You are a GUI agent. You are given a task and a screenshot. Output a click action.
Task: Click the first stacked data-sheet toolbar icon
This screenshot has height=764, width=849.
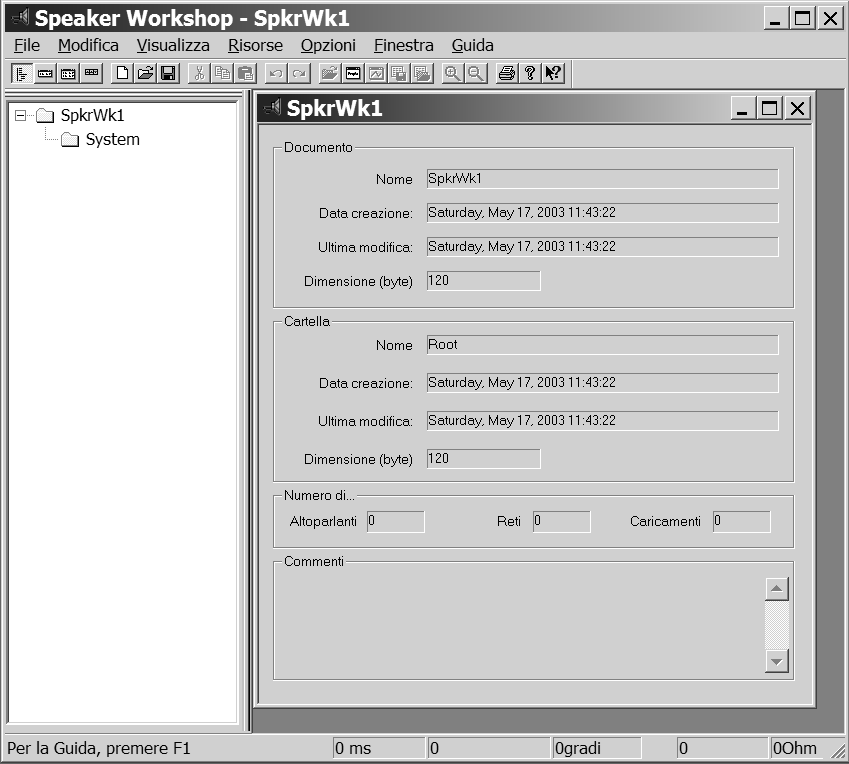pyautogui.click(x=400, y=73)
